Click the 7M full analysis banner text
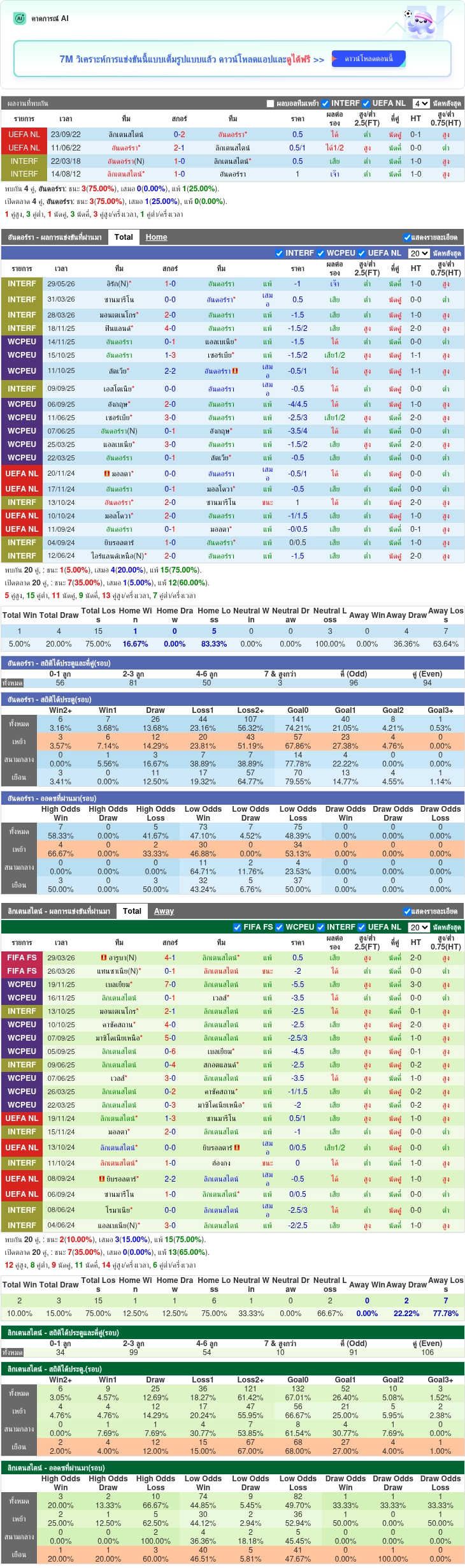The height and width of the screenshot is (1568, 465). click(x=192, y=59)
